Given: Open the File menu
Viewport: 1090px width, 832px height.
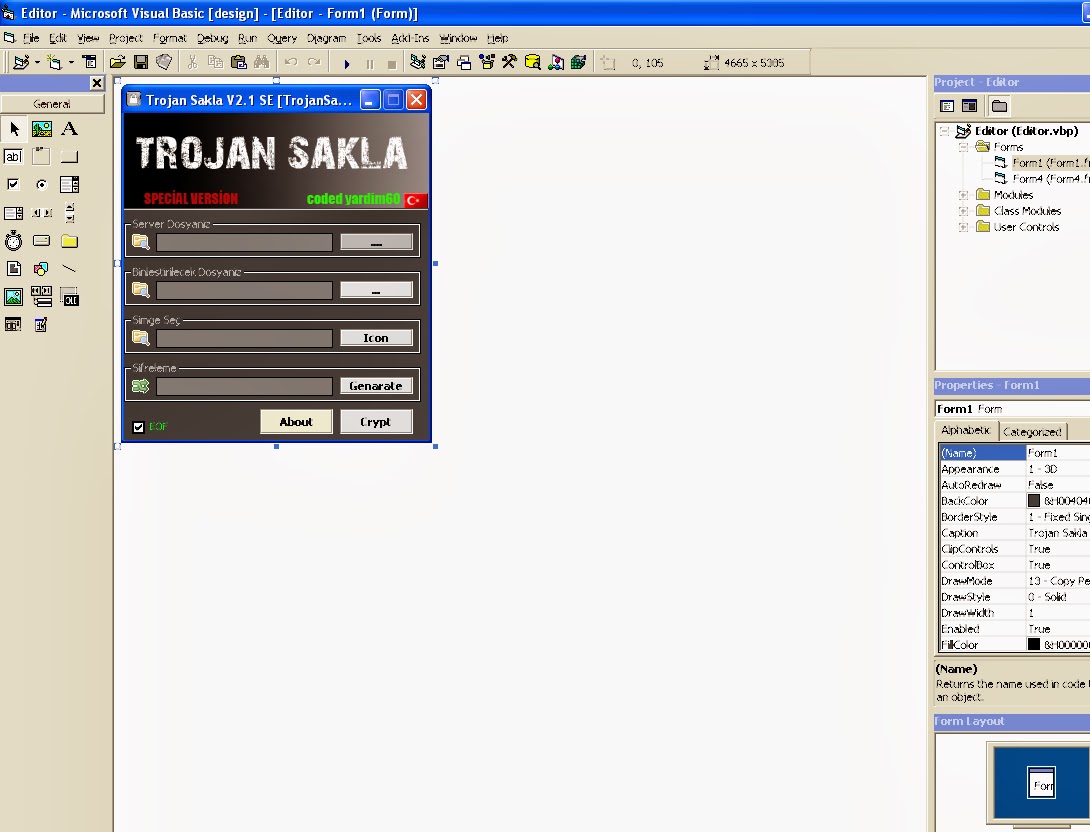Looking at the screenshot, I should tap(31, 38).
